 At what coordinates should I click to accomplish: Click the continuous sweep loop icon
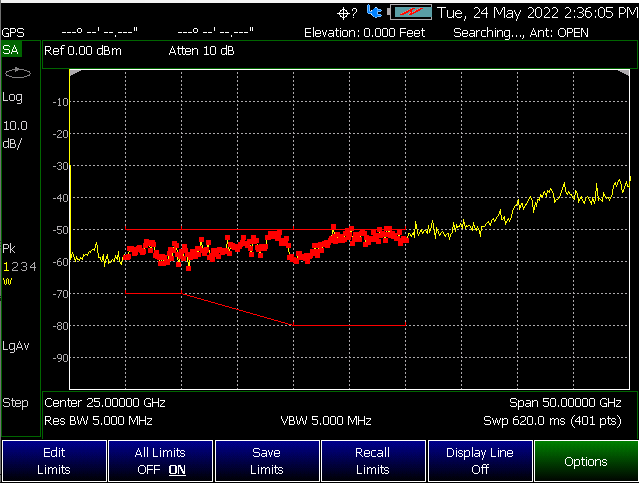click(18, 73)
